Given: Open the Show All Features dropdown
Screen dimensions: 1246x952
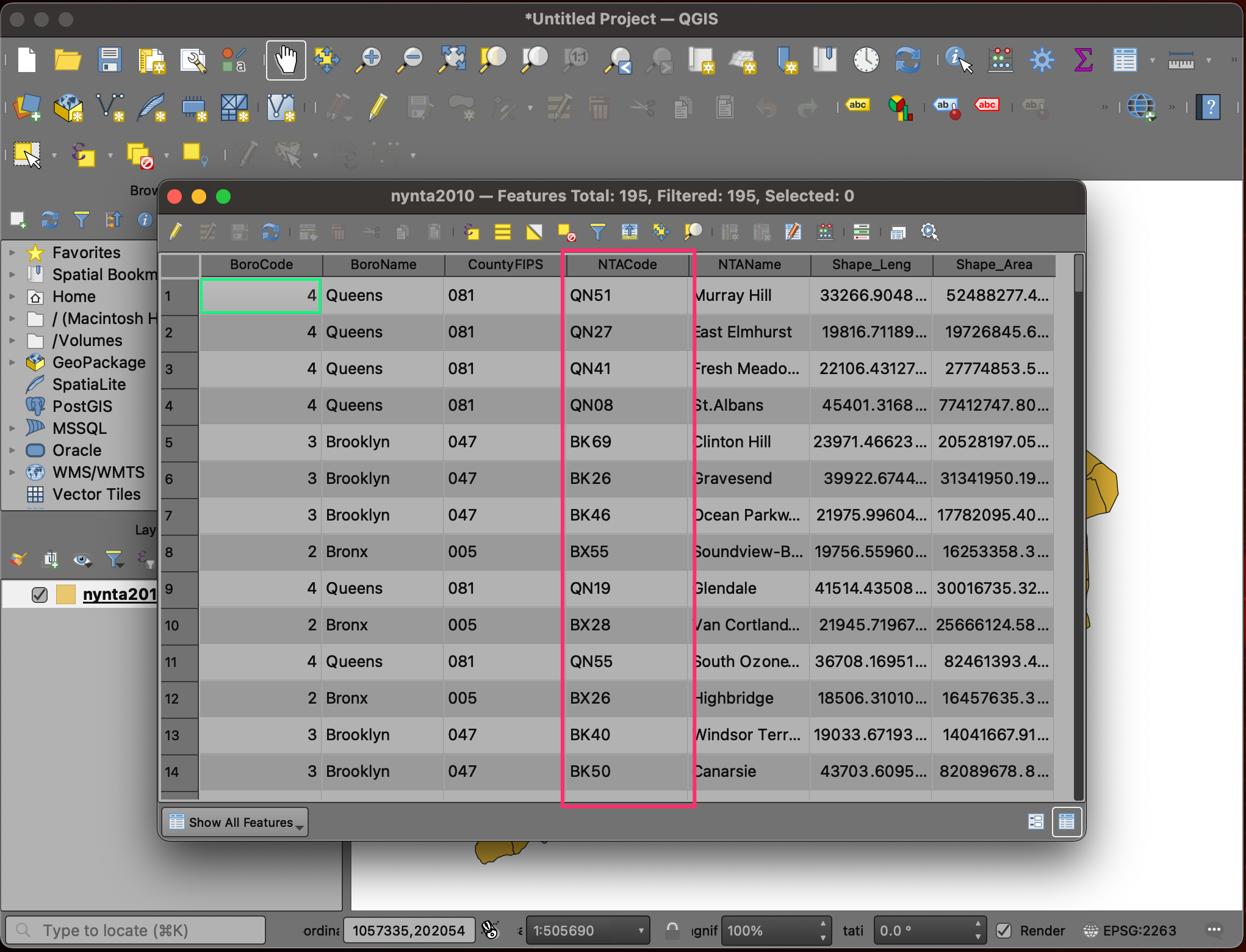Looking at the screenshot, I should [236, 822].
